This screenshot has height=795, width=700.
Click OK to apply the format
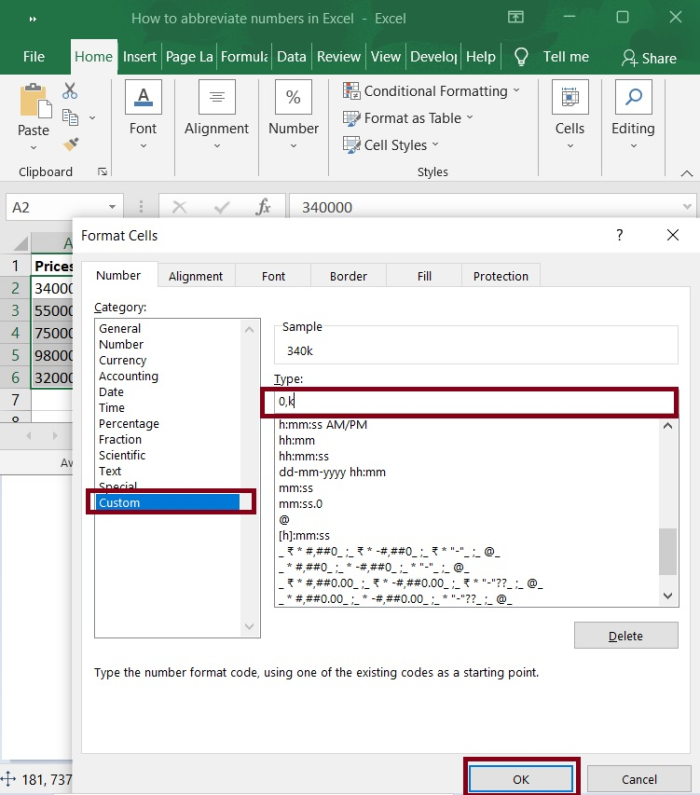(520, 779)
